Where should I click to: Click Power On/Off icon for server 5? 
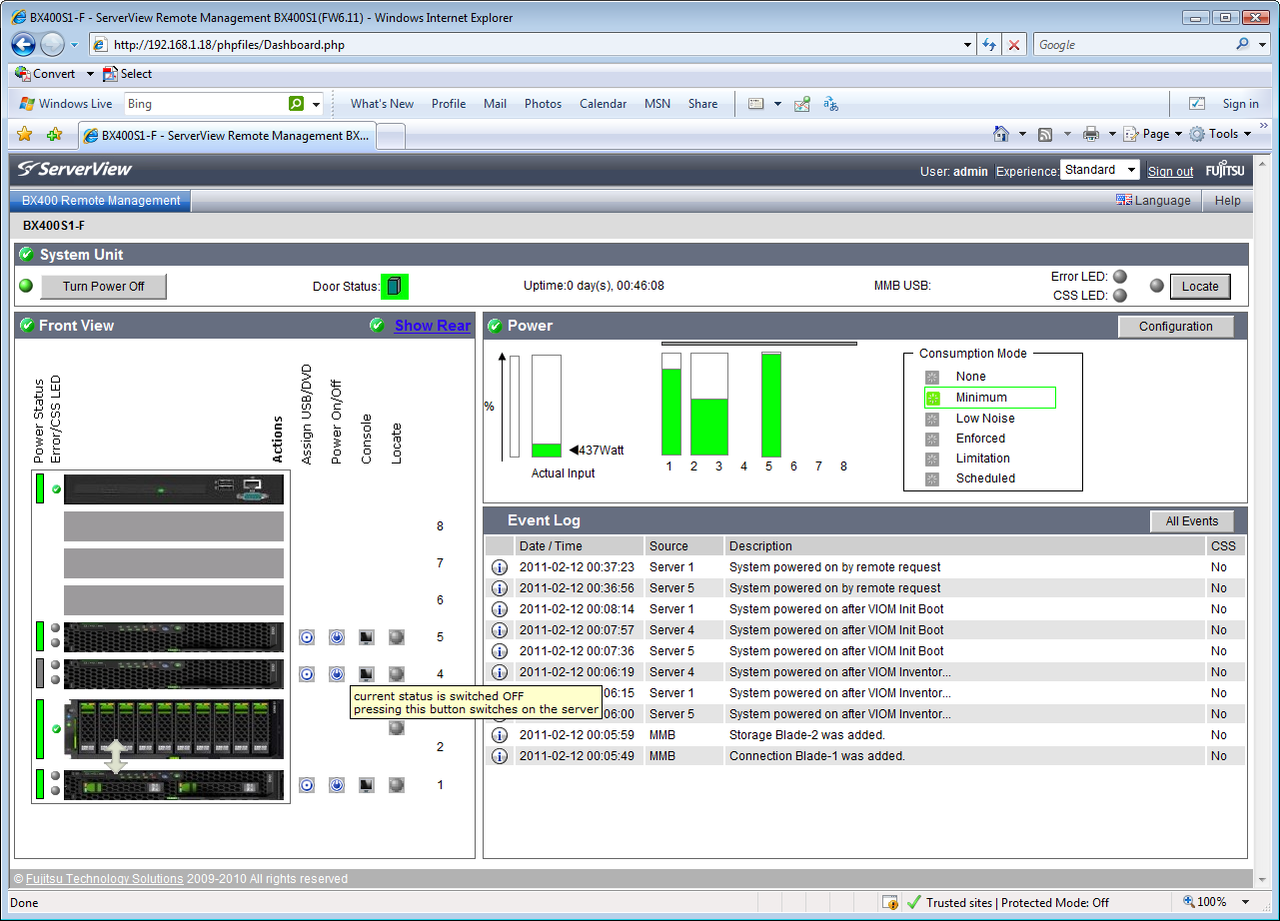point(337,637)
